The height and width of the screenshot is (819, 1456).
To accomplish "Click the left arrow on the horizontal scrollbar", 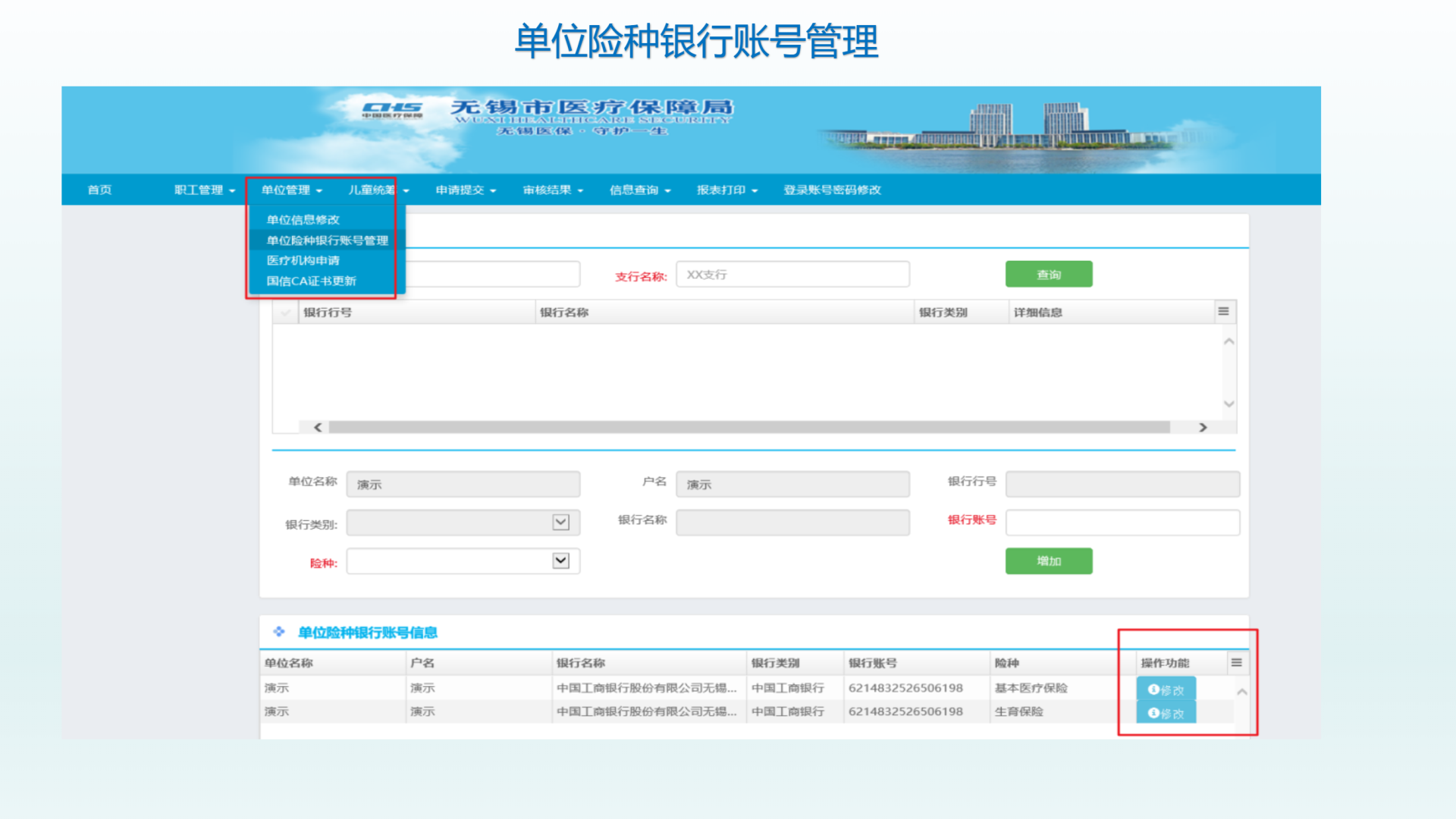I will [x=318, y=428].
